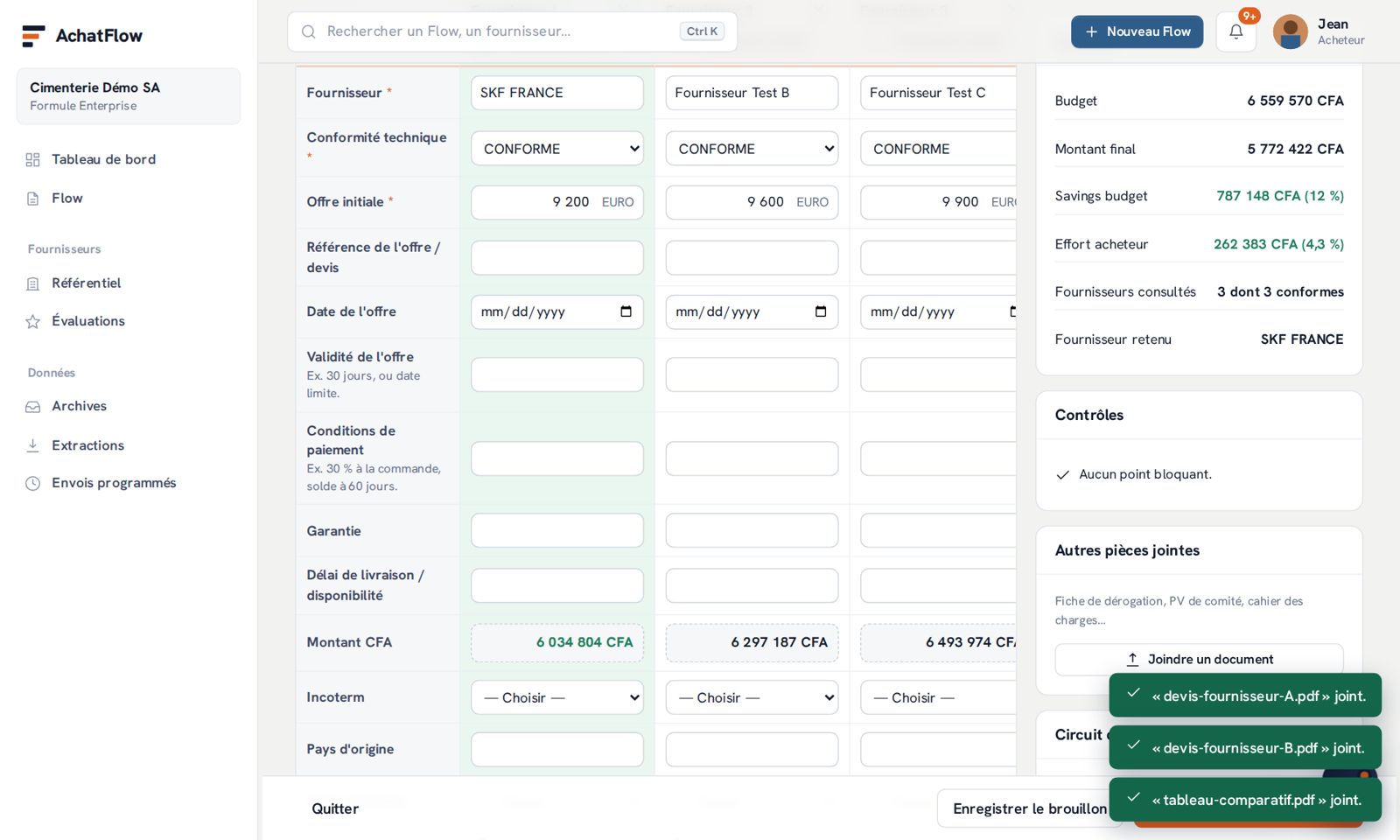Click the Savings budget value 787 148 CFA
Screen dimensions: 1400x840
click(x=1279, y=196)
